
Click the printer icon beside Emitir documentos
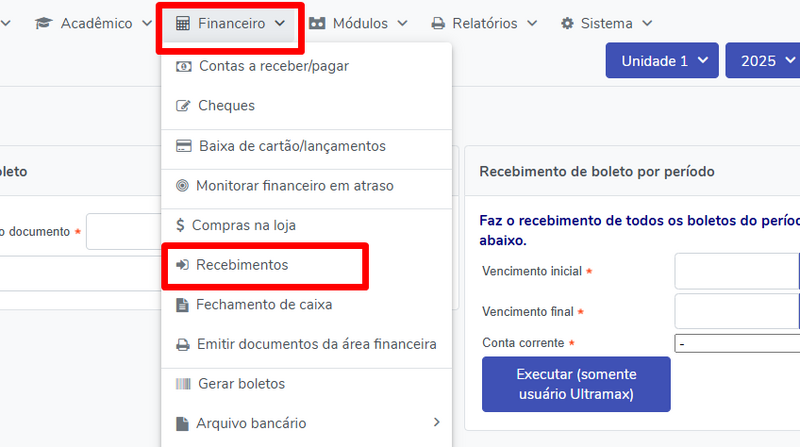(183, 344)
